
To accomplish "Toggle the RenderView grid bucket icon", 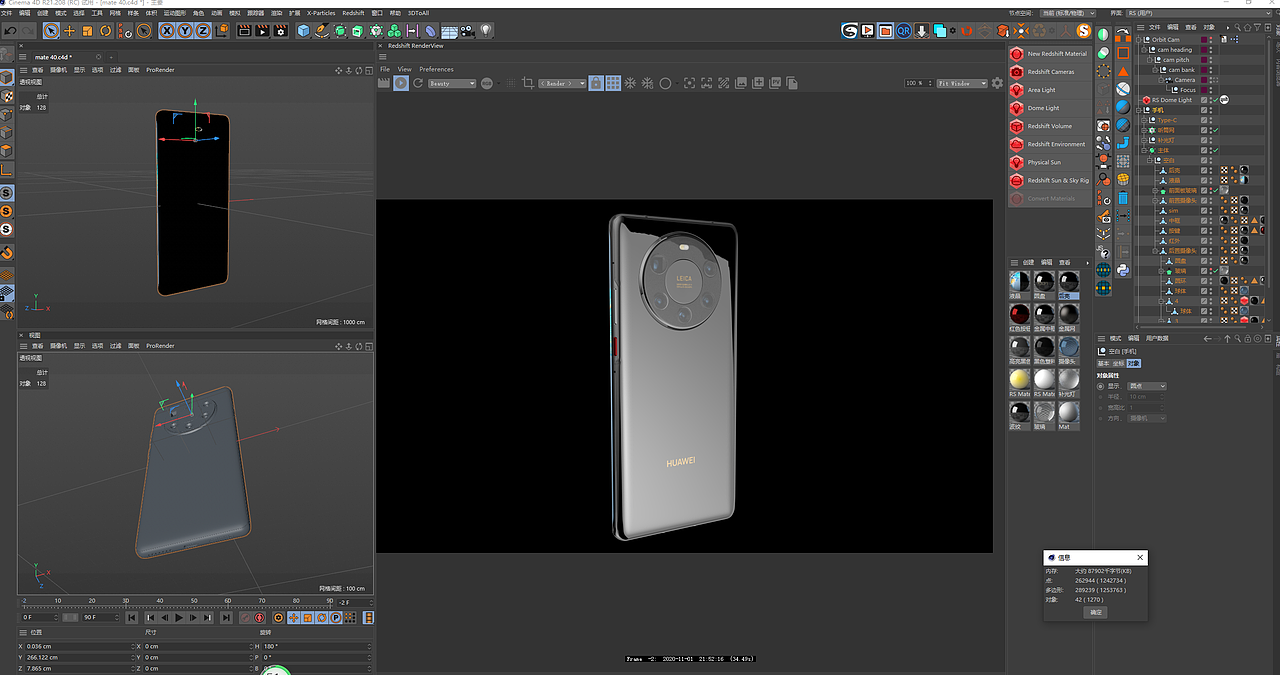I will click(613, 83).
